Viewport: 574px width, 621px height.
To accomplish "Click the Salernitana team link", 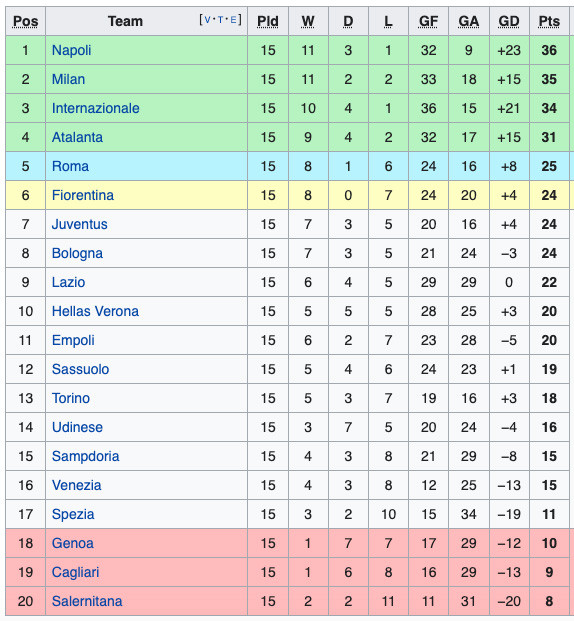I will tap(87, 601).
